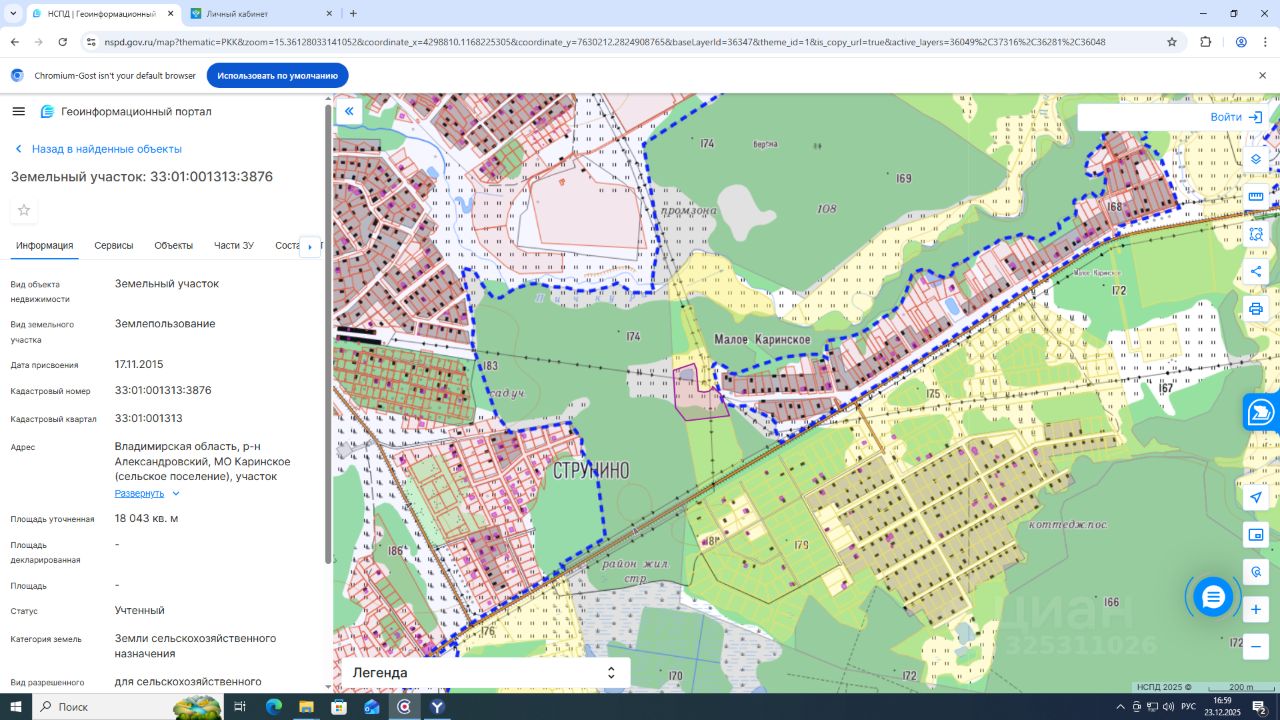Open the Части ЗУ tab
Viewport: 1280px width, 720px height.
[234, 245]
